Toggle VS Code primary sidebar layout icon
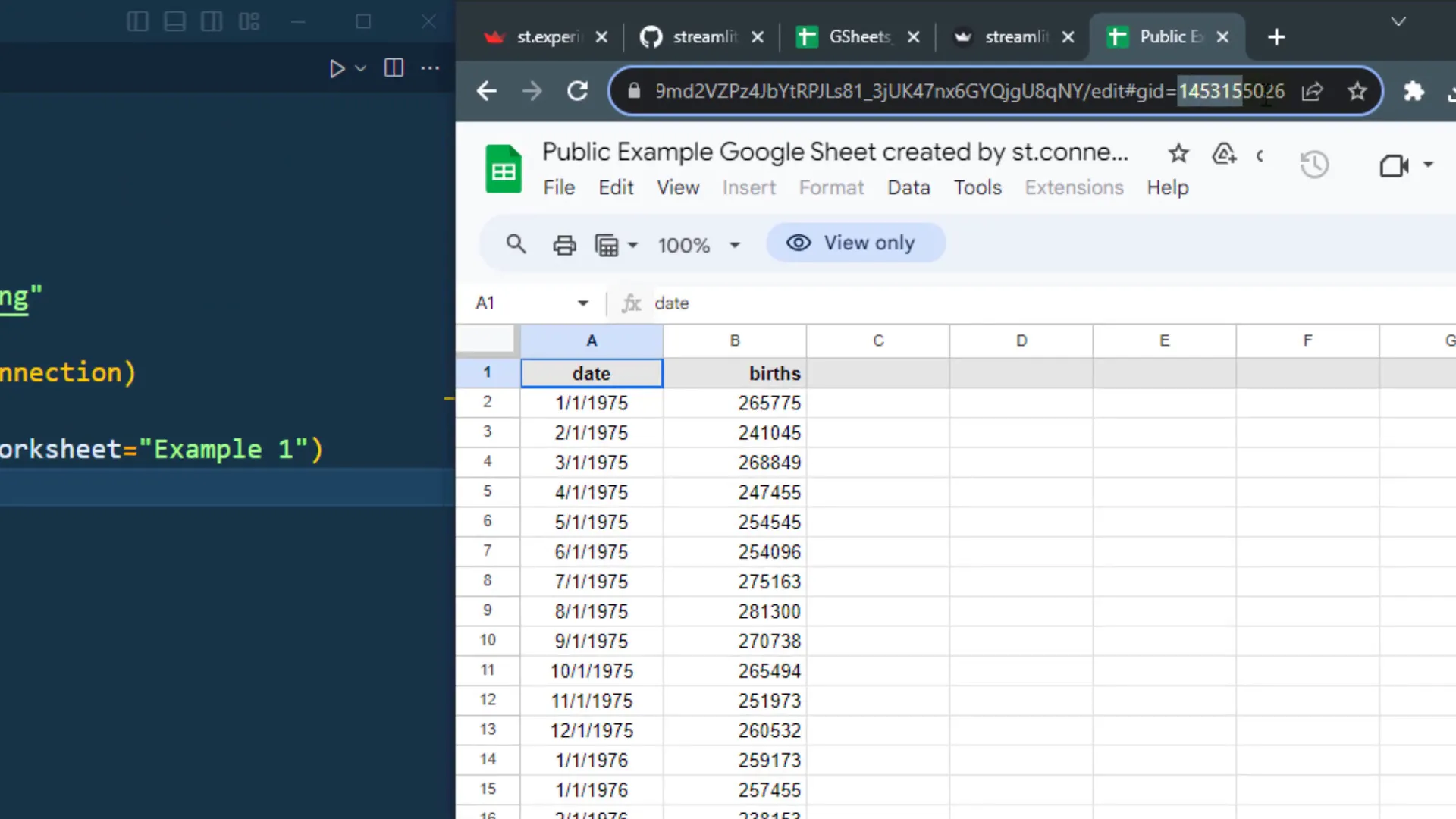Image resolution: width=1456 pixels, height=819 pixels. (x=137, y=21)
